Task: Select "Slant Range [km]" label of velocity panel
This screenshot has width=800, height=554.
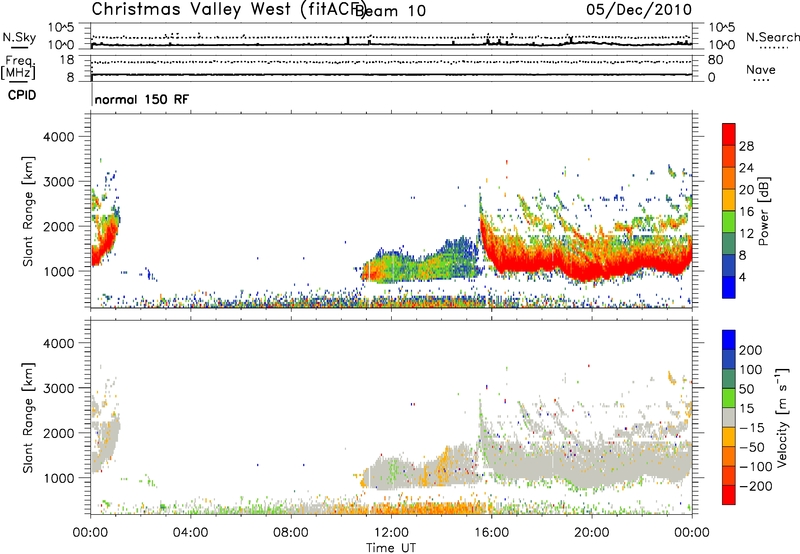Action: pyautogui.click(x=28, y=417)
